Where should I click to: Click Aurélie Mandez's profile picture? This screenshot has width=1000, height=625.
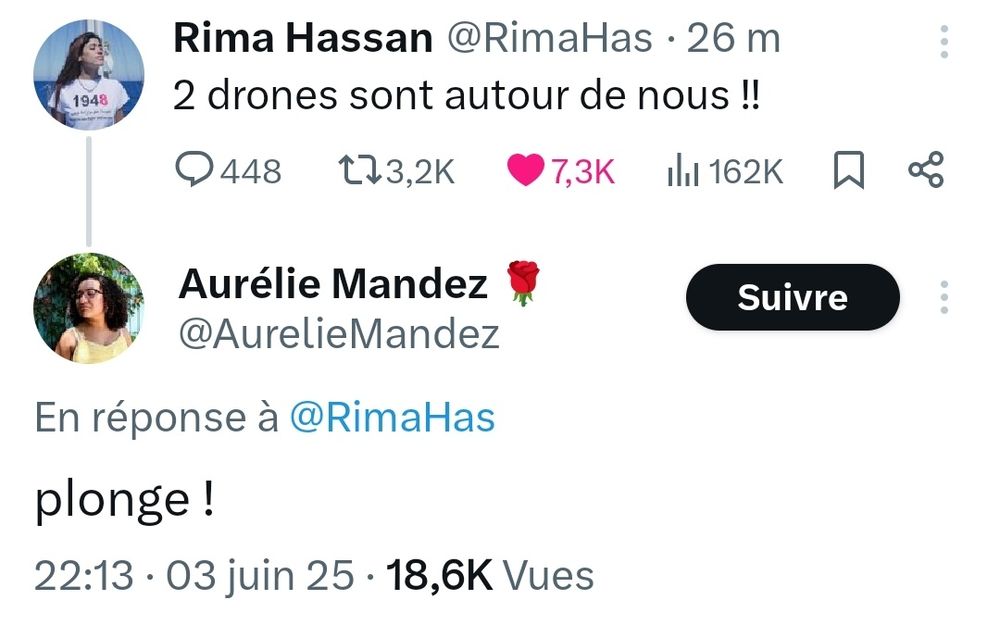(x=89, y=308)
